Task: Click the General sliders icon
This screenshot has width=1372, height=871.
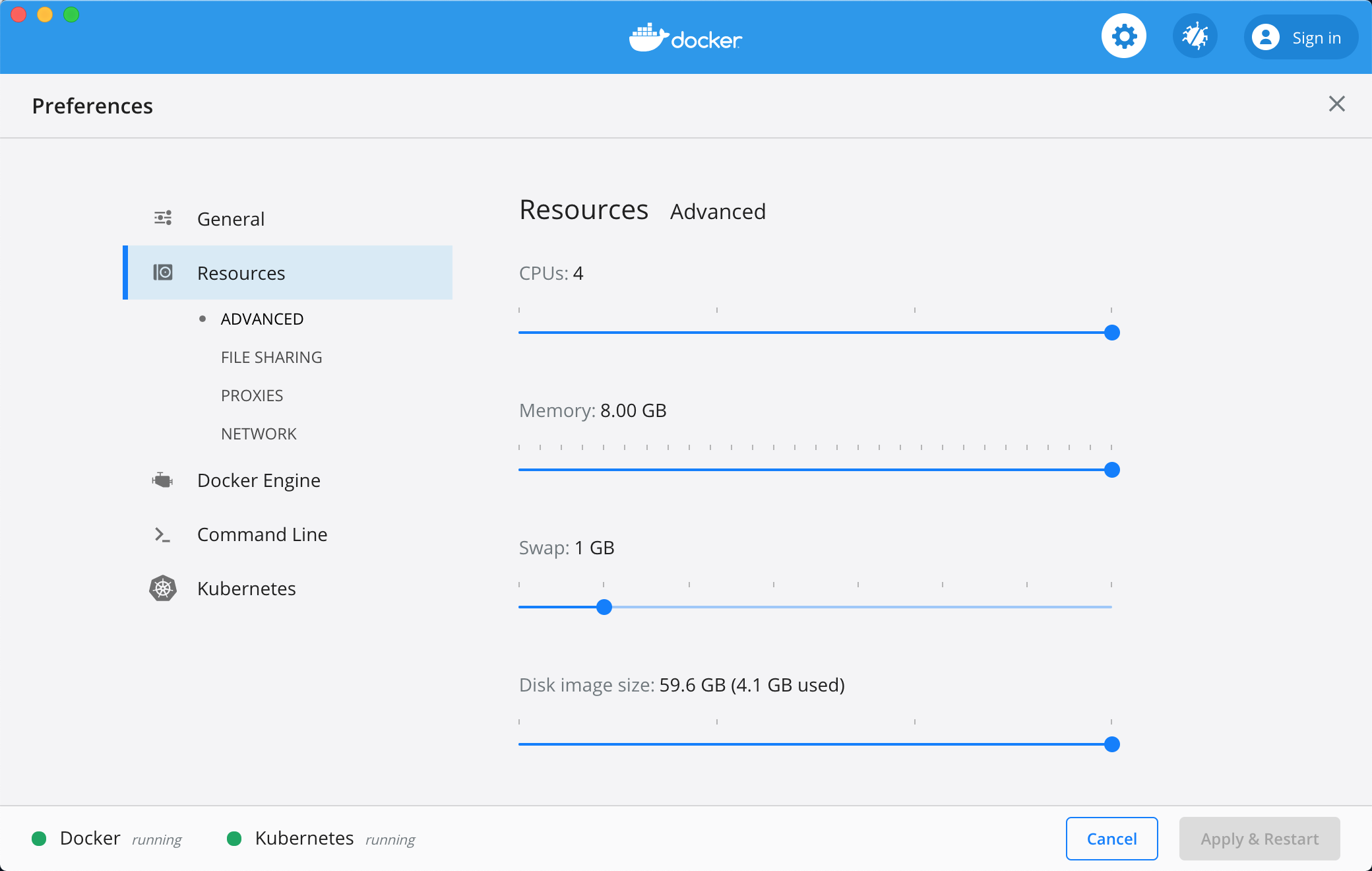Action: point(163,218)
